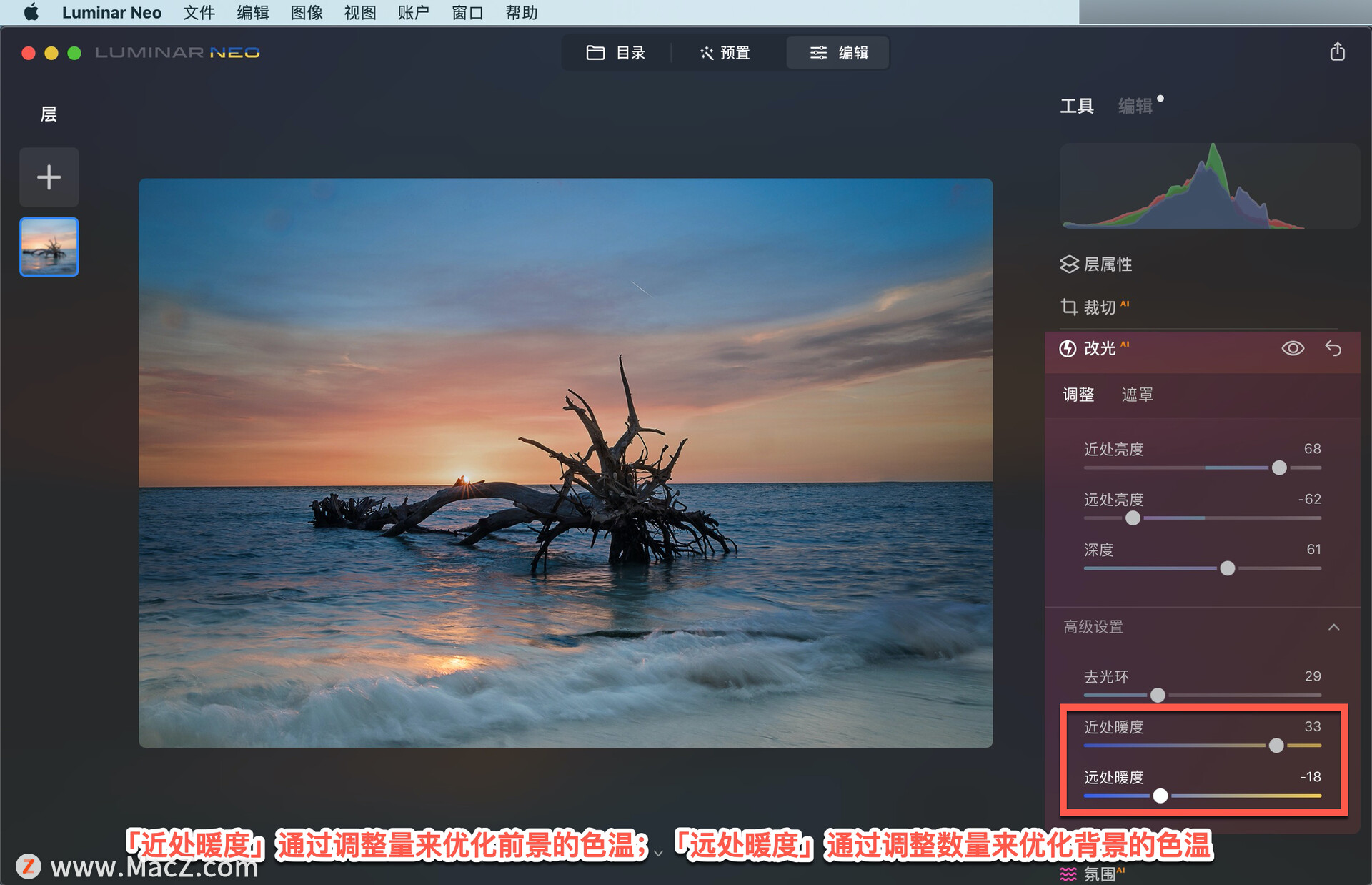Open the 帮助 menu
The width and height of the screenshot is (1372, 885).
[x=521, y=12]
